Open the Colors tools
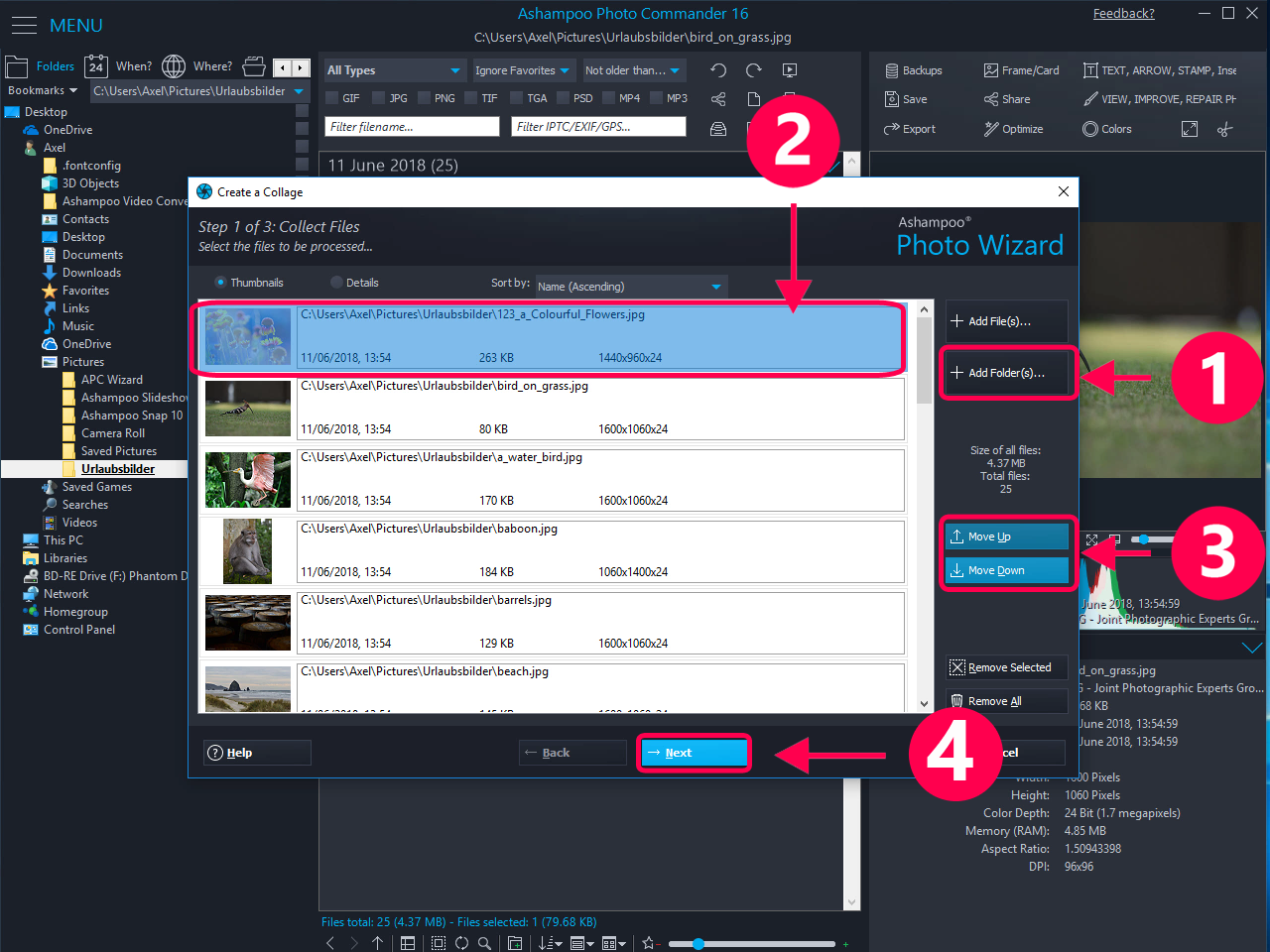The image size is (1270, 952). pyautogui.click(x=1106, y=129)
